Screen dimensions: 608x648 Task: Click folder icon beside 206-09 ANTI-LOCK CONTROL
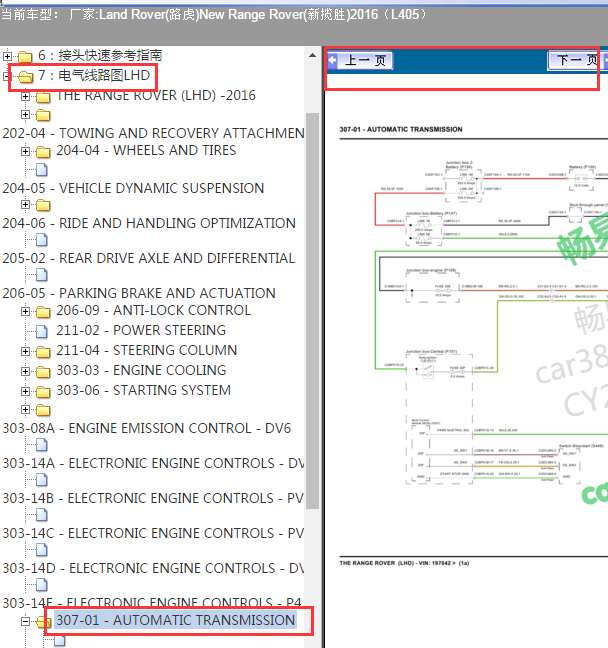[x=43, y=312]
